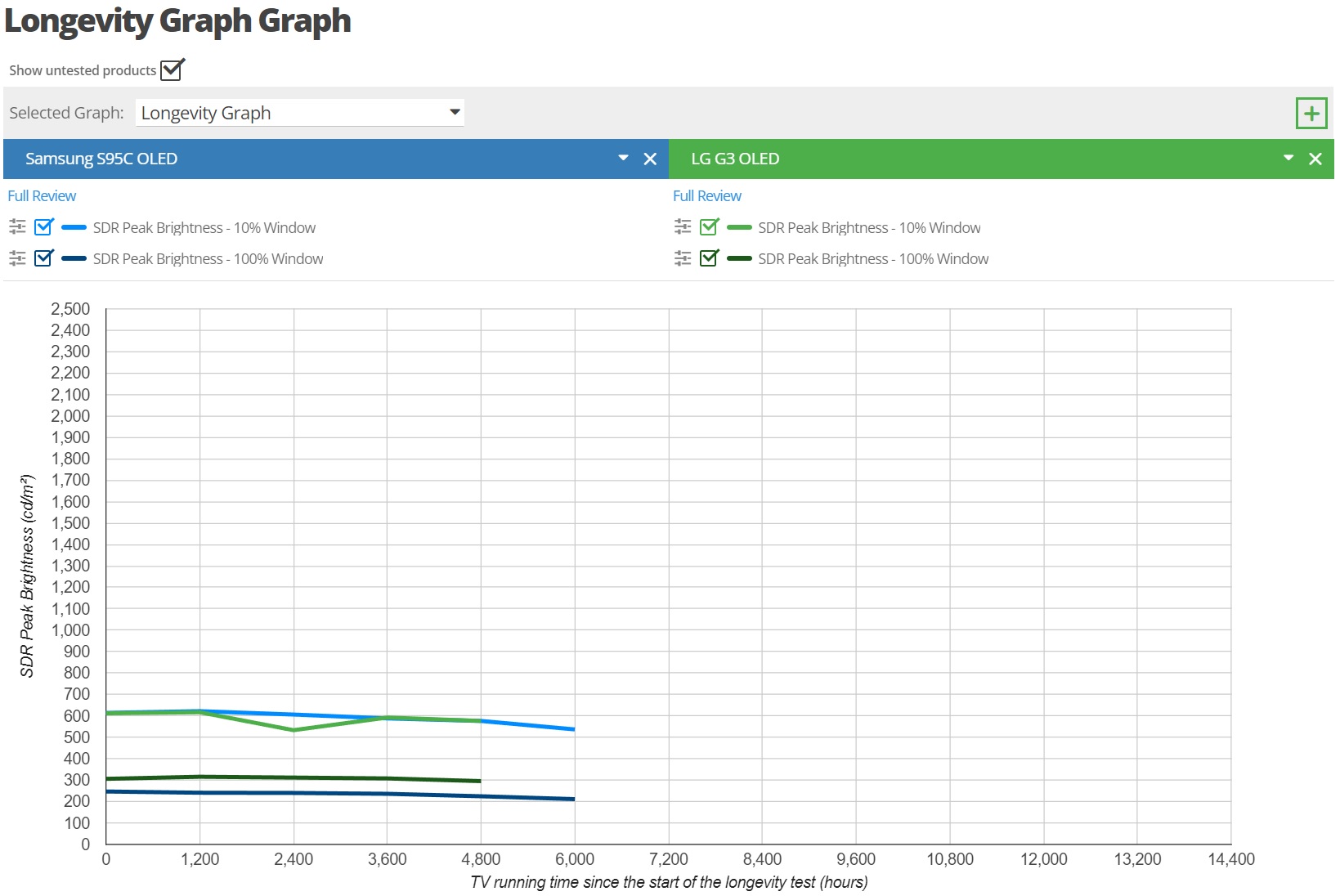Click the 1,000 y-axis label

coord(70,630)
